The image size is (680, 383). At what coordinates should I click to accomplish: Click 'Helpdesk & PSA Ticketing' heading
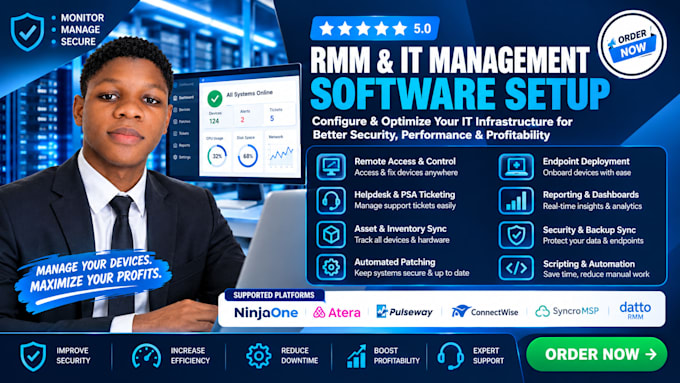pos(405,195)
